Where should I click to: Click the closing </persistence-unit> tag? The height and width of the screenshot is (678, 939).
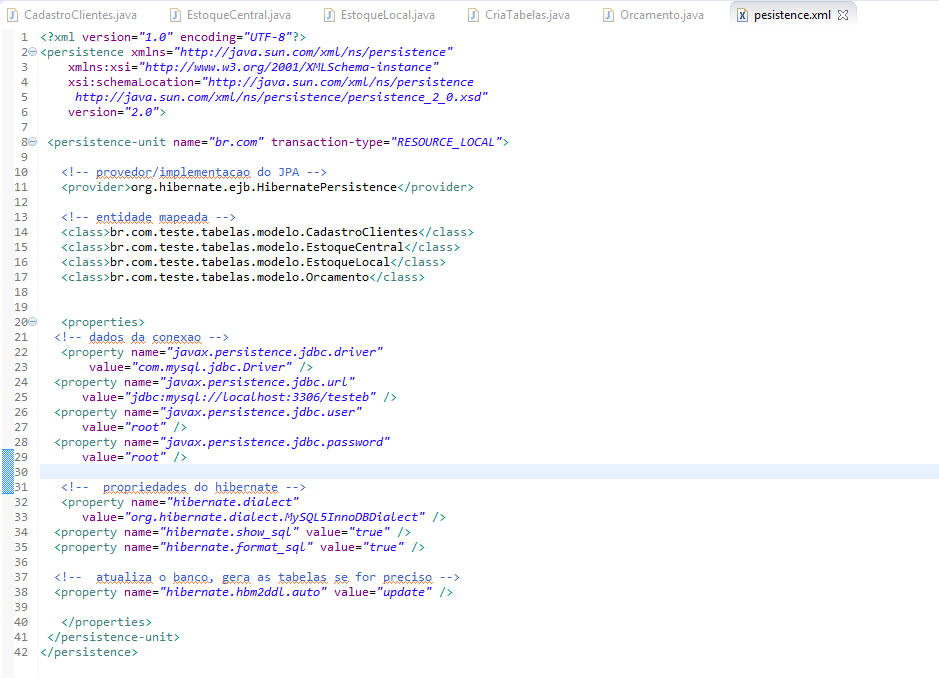click(x=113, y=637)
